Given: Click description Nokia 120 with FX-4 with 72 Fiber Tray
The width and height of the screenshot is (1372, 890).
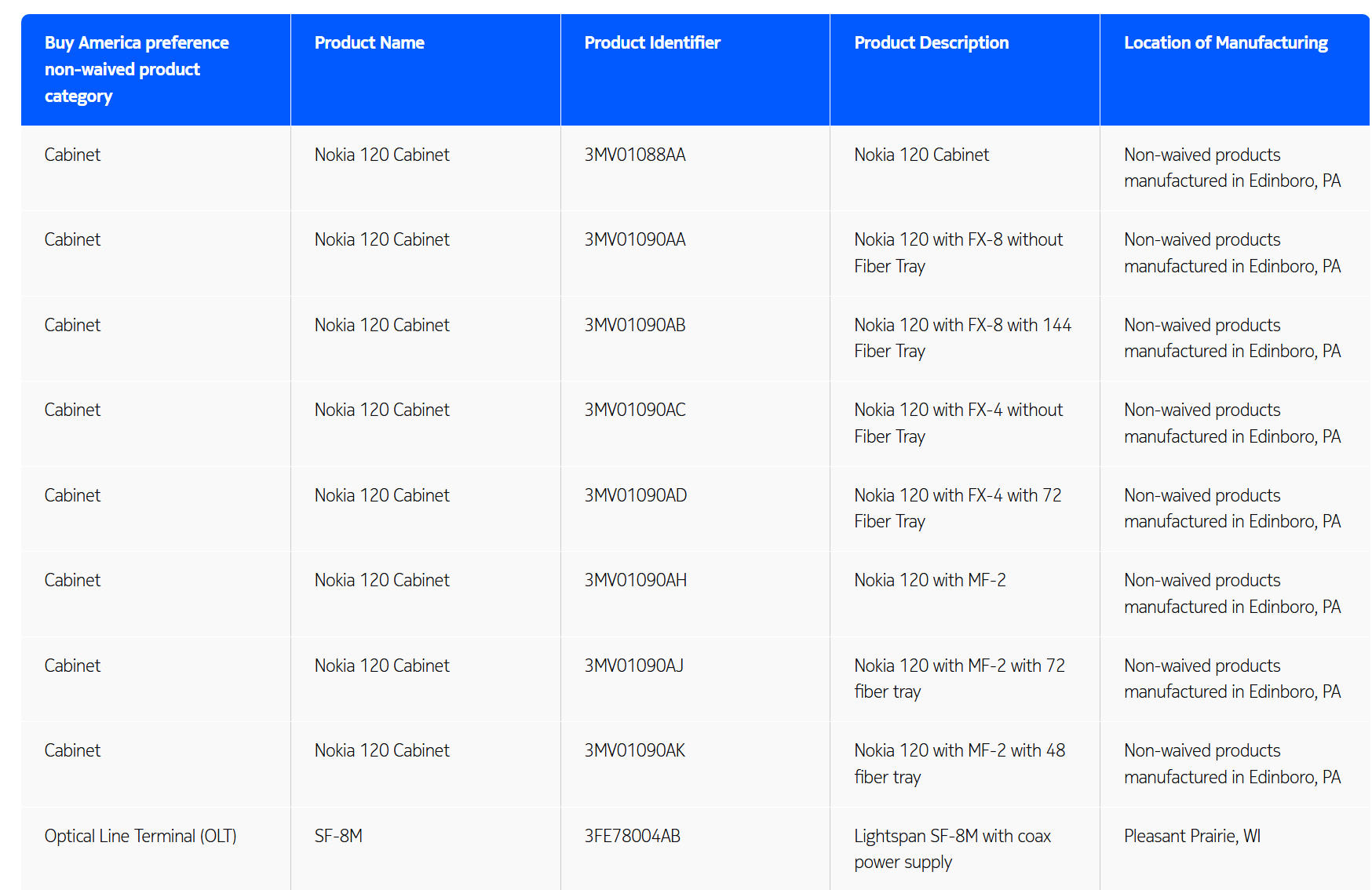Looking at the screenshot, I should (958, 508).
